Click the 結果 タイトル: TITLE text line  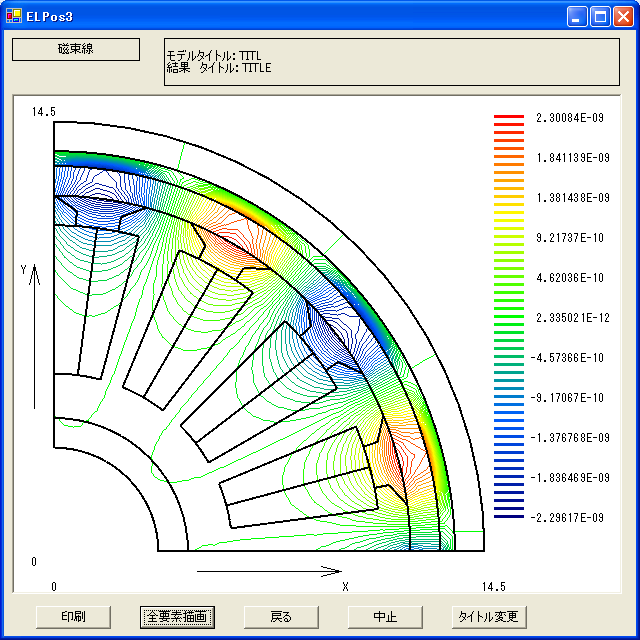tap(219, 68)
